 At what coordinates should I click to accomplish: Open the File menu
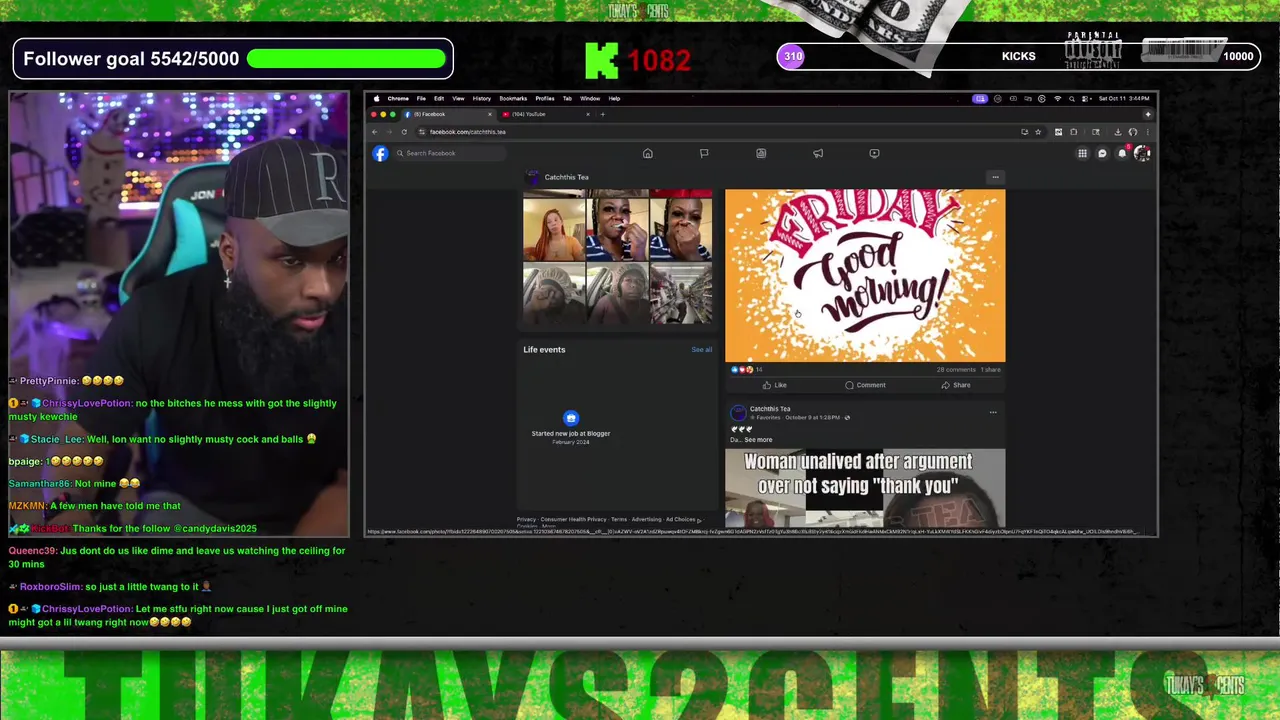(421, 98)
